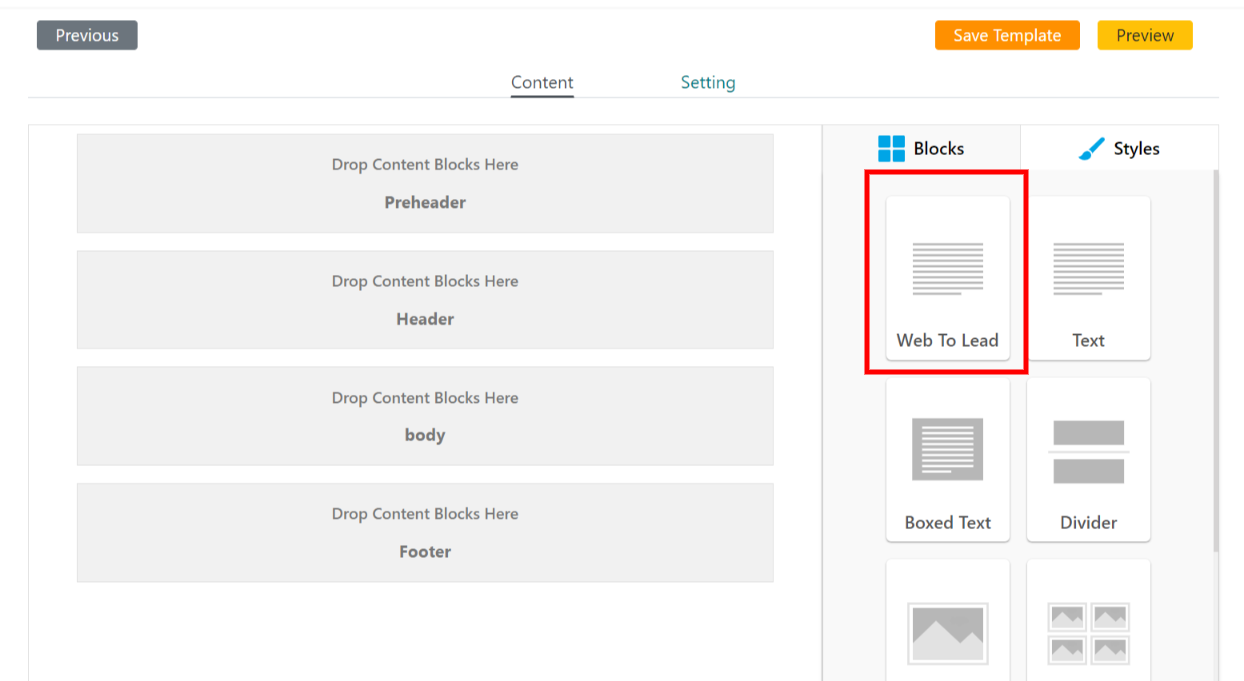
Task: Switch to the Styles panel tab
Action: pyautogui.click(x=1119, y=148)
